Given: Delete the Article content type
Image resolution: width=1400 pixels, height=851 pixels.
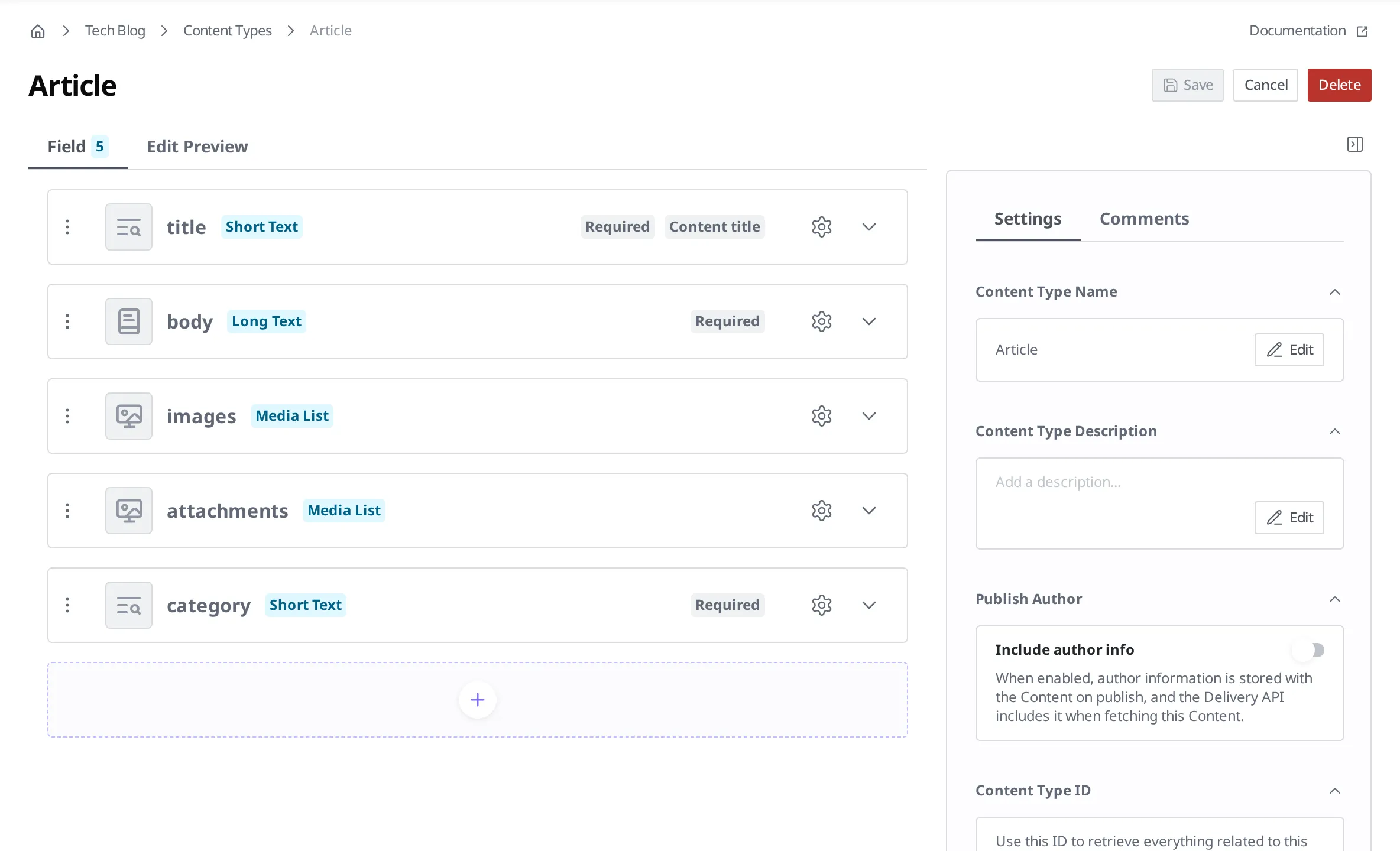Looking at the screenshot, I should pyautogui.click(x=1340, y=85).
